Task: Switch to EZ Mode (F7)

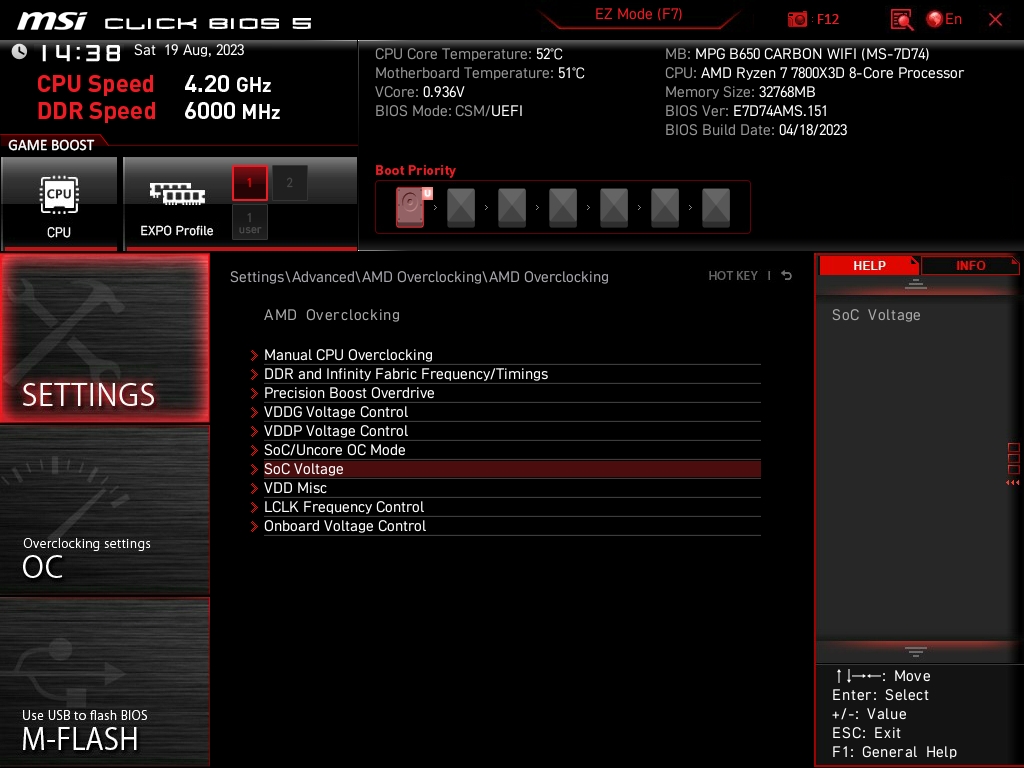Action: 638,14
